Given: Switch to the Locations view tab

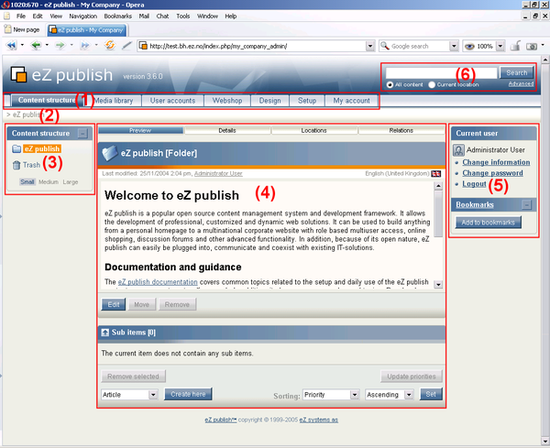Looking at the screenshot, I should point(314,131).
